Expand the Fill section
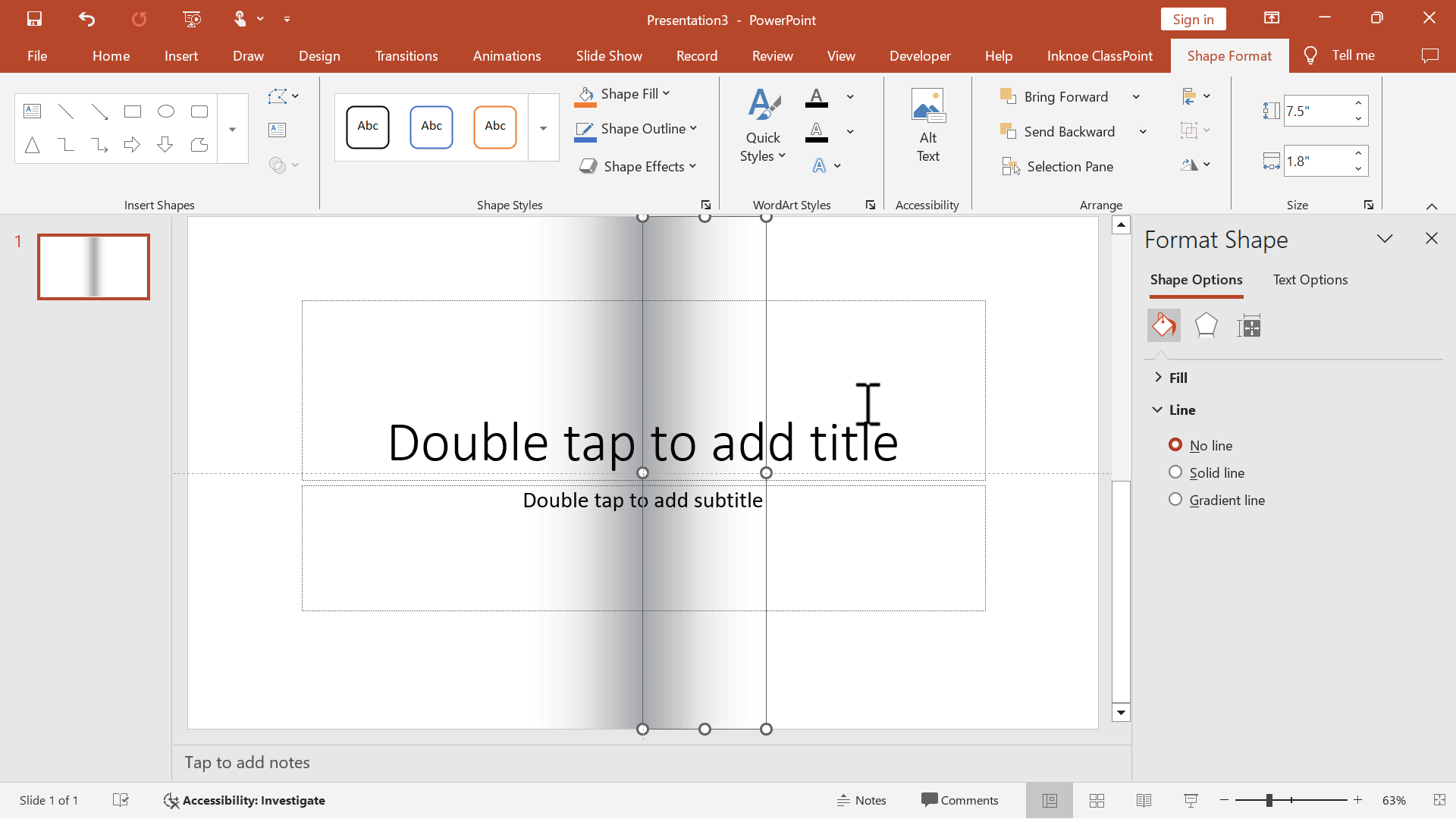The width and height of the screenshot is (1456, 819). pos(1158,376)
